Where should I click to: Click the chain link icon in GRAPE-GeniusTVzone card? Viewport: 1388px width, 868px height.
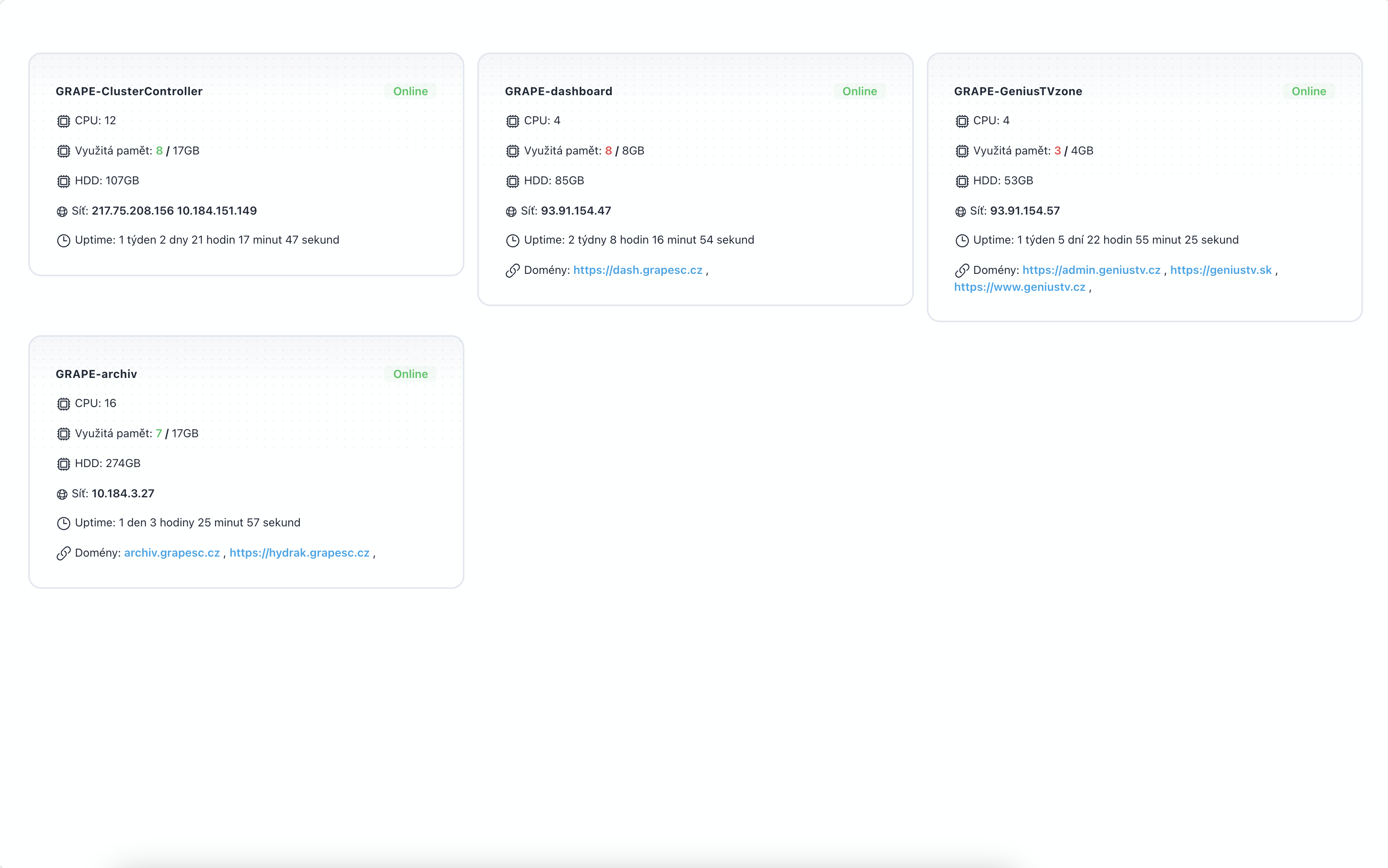coord(962,270)
